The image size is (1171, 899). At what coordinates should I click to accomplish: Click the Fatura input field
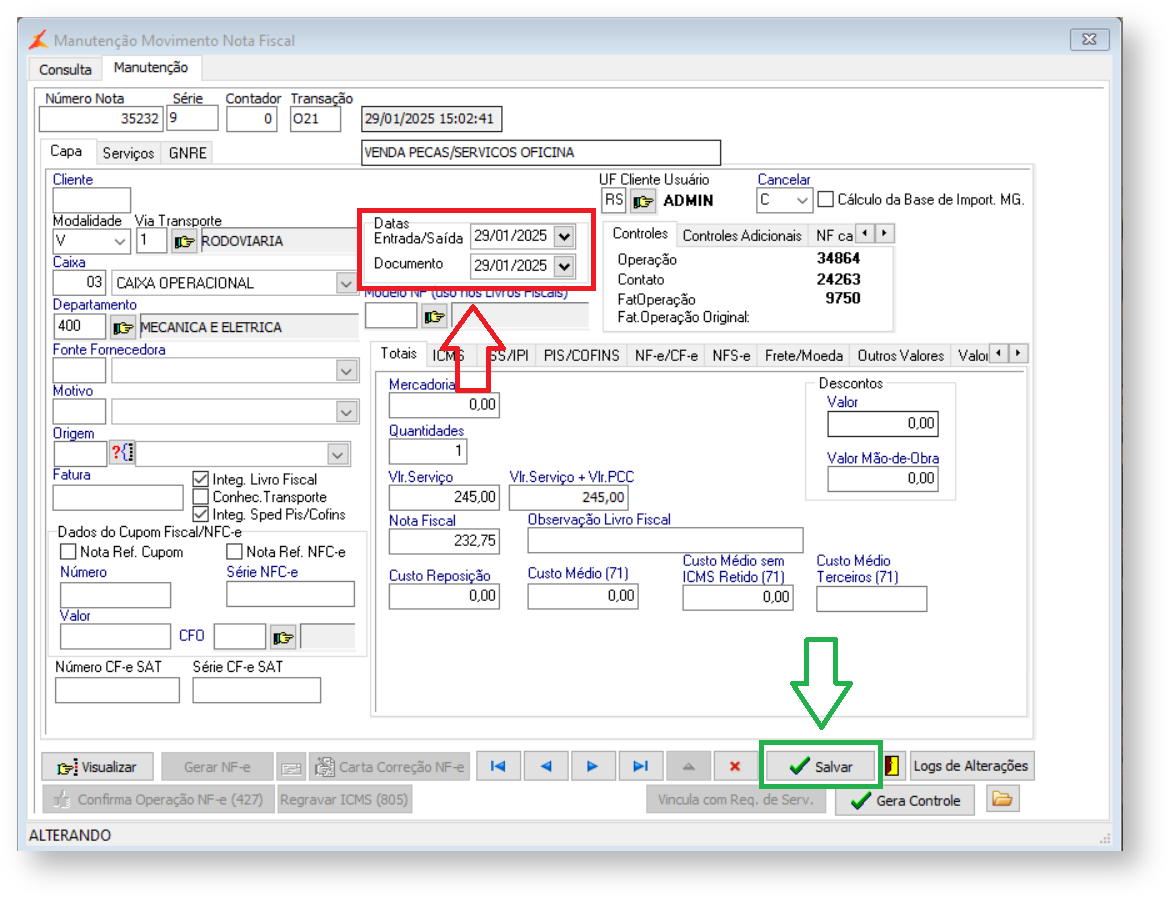(x=118, y=497)
